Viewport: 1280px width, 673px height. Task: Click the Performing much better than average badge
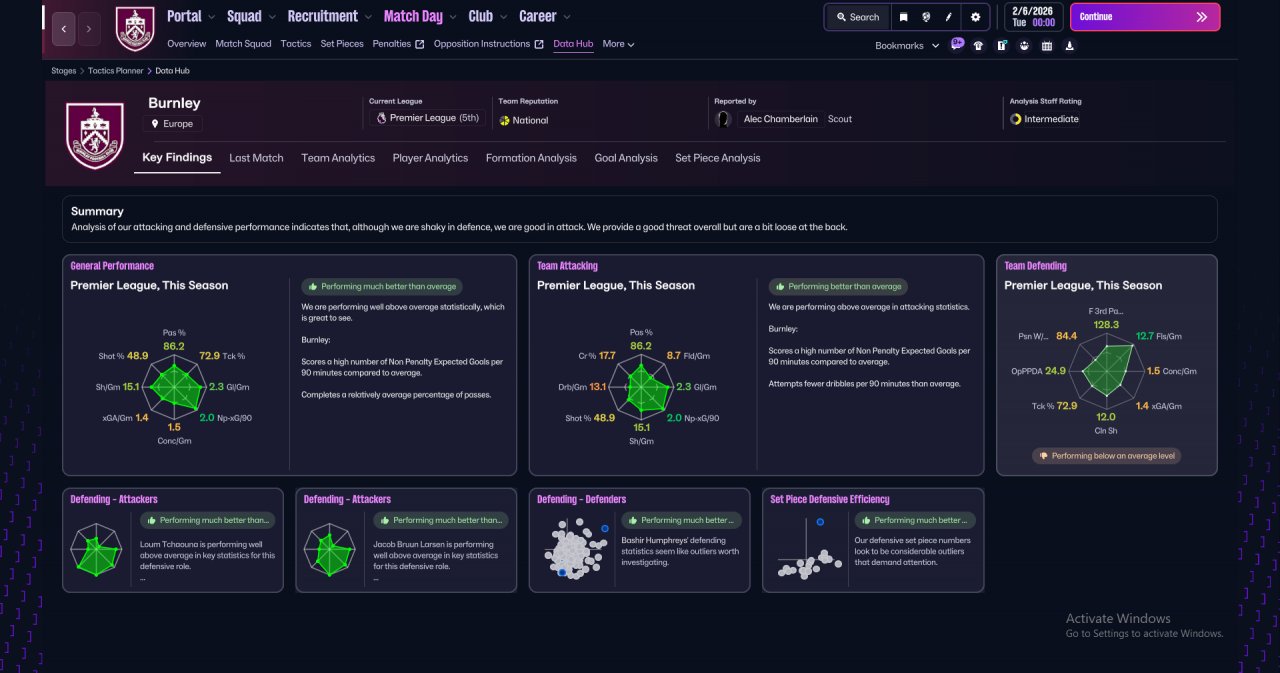(383, 286)
